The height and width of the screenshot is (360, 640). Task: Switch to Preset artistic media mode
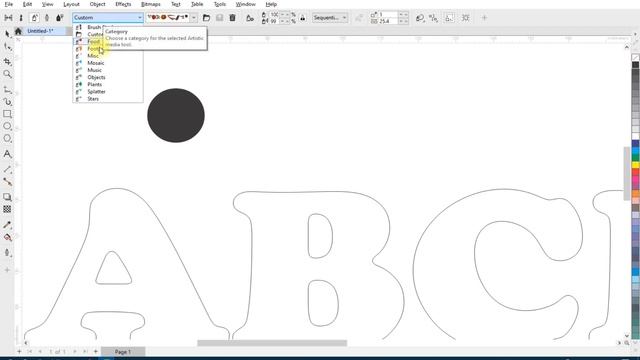tap(8, 18)
